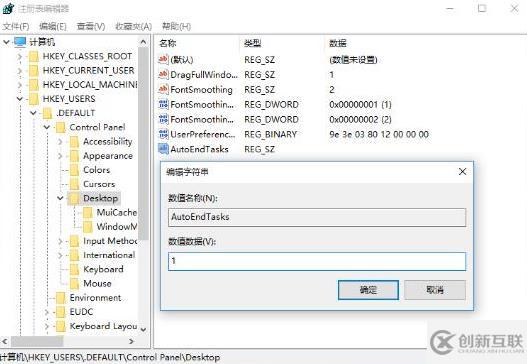The width and height of the screenshot is (527, 364).
Task: Expand the Accessibility key
Action: pos(60,142)
